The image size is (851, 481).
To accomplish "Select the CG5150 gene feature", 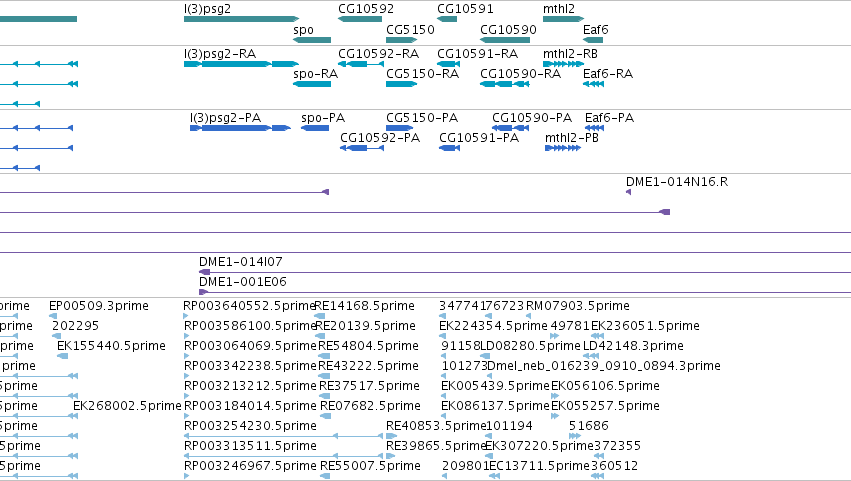I will pos(402,40).
